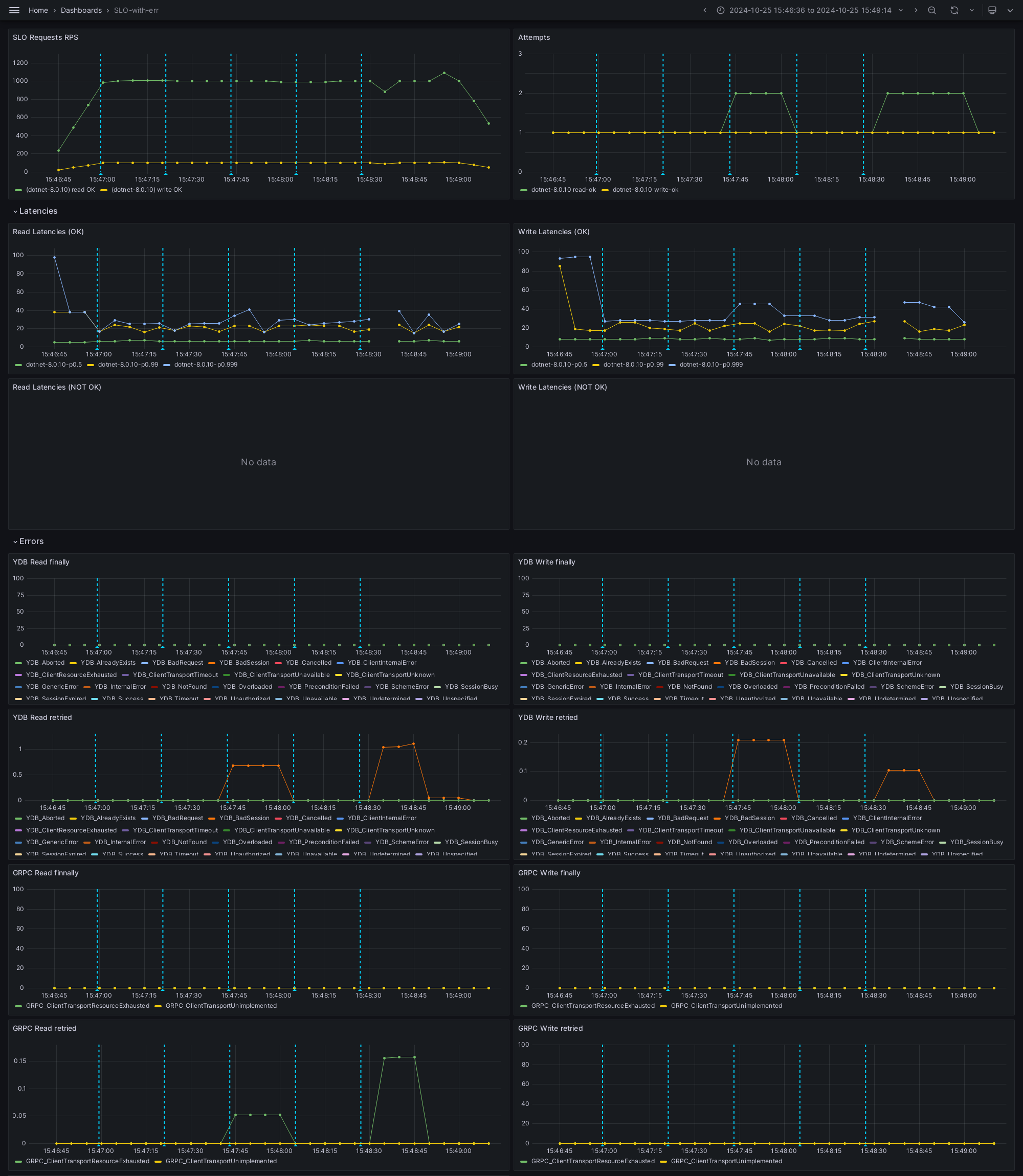Open the refresh interval dropdown arrow

pos(972,10)
